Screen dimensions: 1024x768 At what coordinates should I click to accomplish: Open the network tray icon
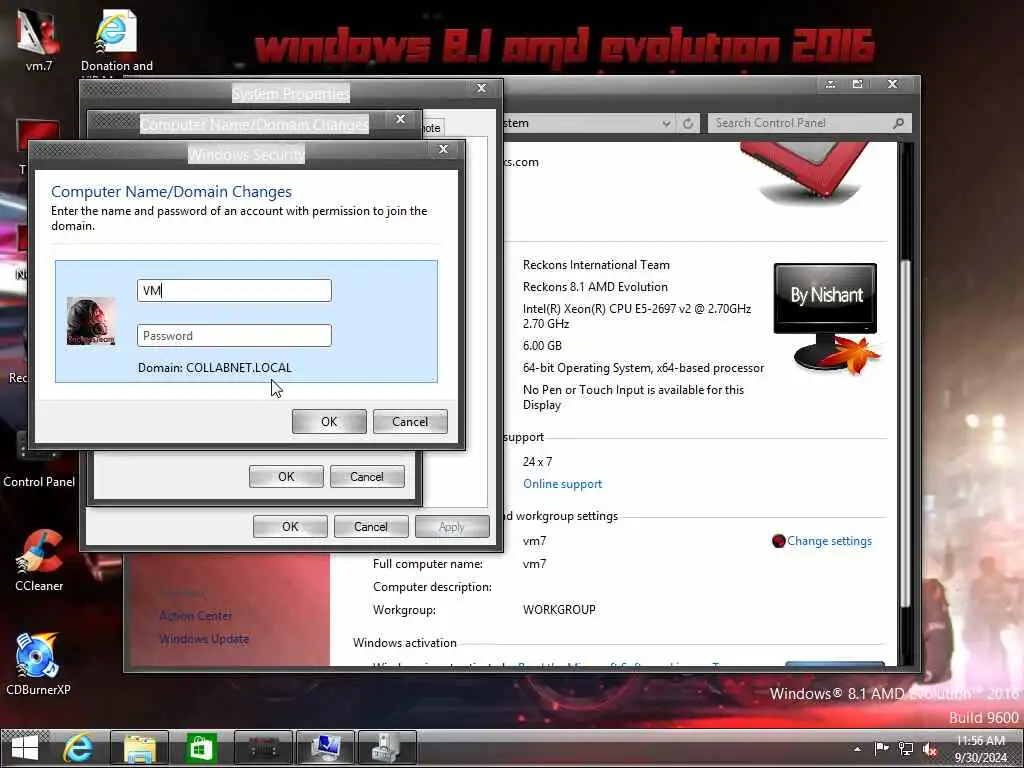tap(905, 749)
